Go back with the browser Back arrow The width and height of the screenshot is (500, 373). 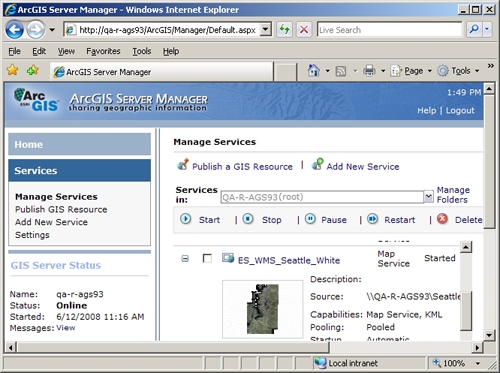[x=14, y=30]
